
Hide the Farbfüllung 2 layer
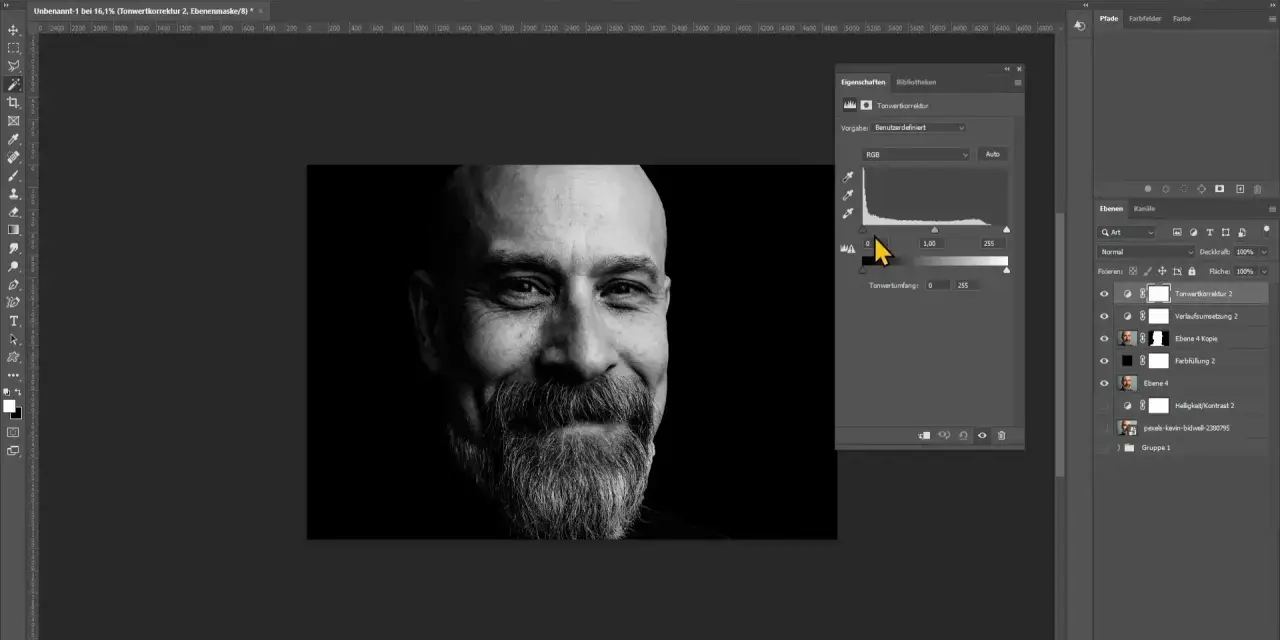pyautogui.click(x=1104, y=360)
